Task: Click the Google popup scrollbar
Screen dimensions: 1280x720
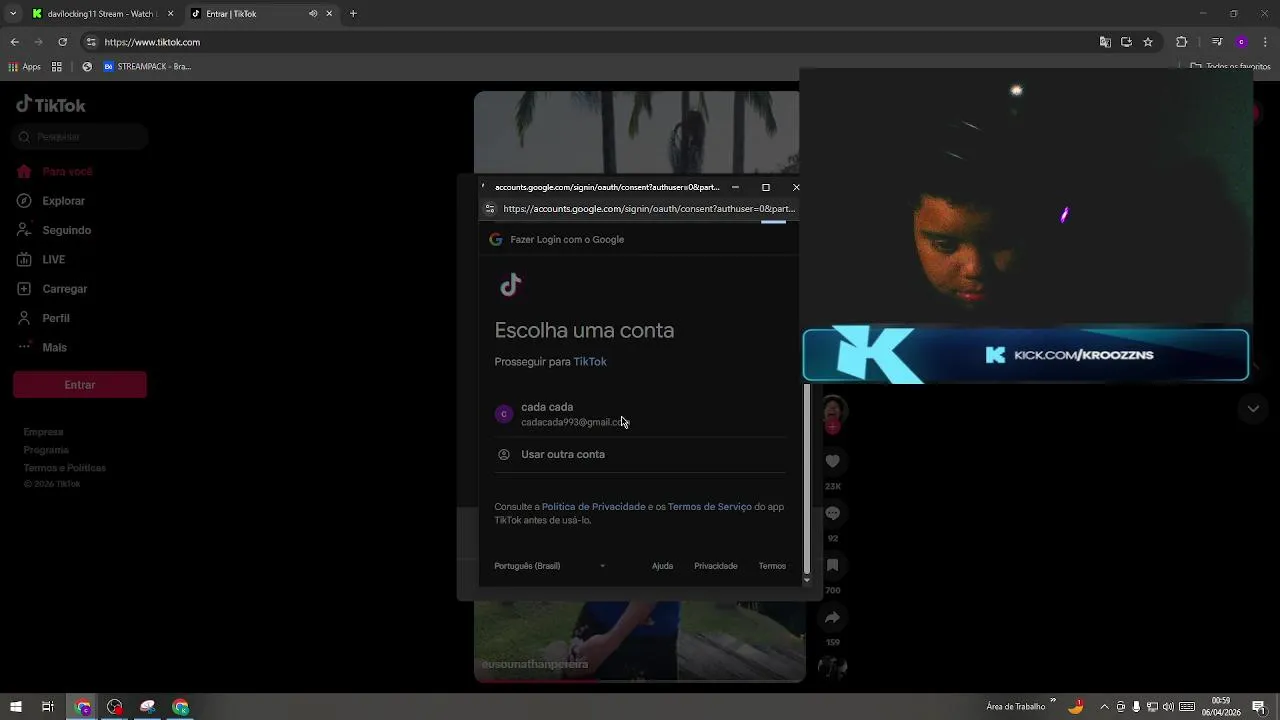Action: 807,481
